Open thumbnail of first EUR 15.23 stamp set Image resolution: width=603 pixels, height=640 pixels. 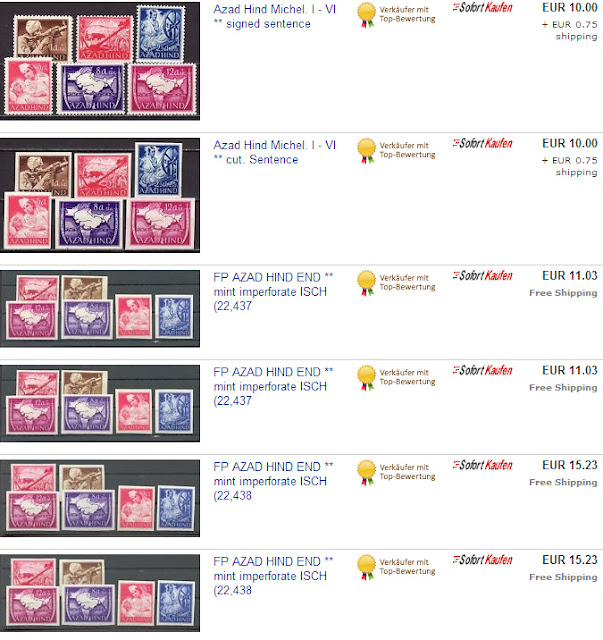tap(100, 498)
